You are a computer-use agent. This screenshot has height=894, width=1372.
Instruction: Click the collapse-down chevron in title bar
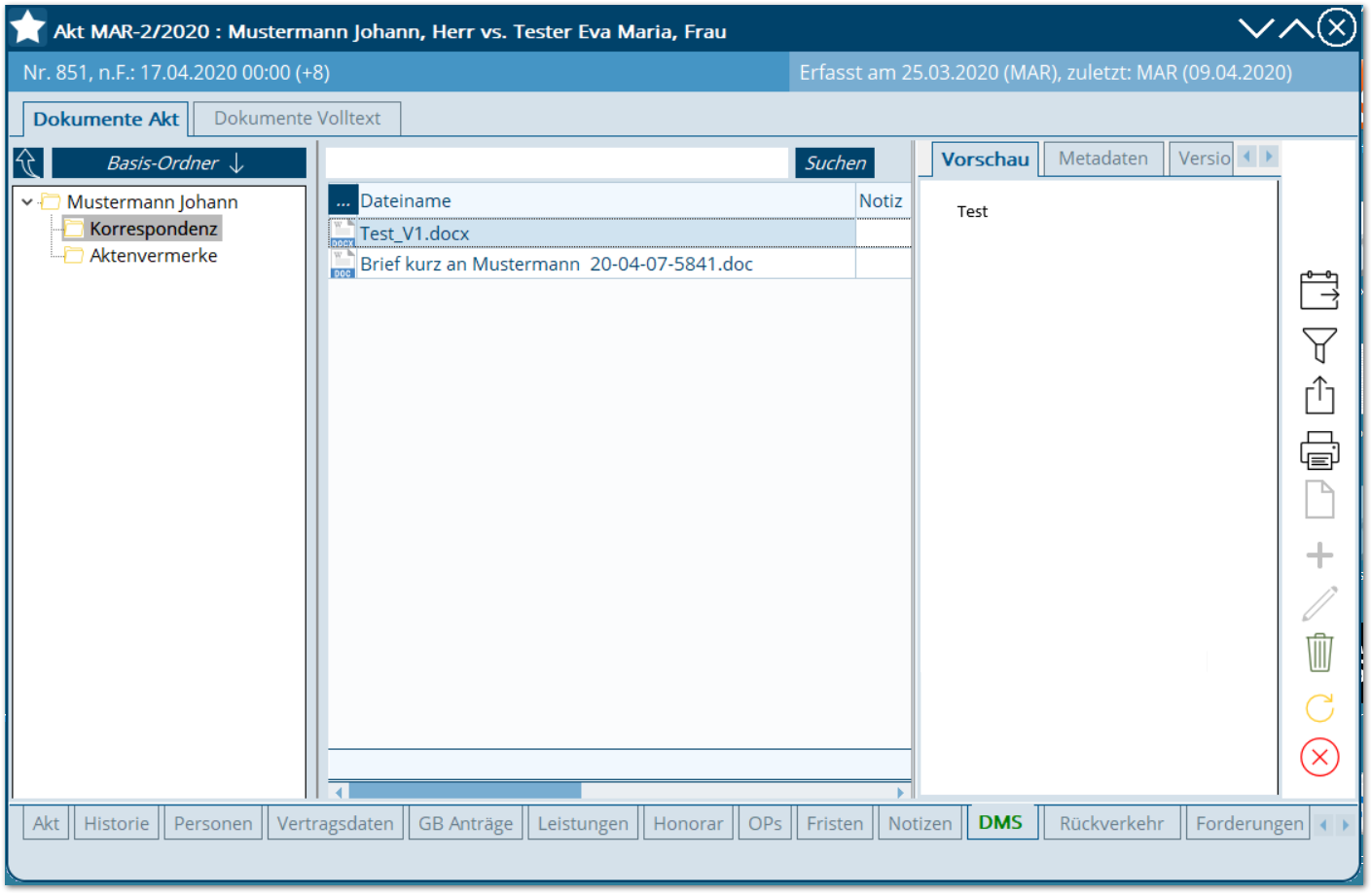[x=1256, y=28]
